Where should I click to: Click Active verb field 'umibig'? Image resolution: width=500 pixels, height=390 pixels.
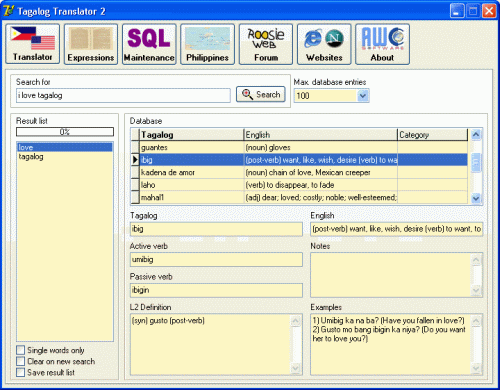pyautogui.click(x=216, y=259)
